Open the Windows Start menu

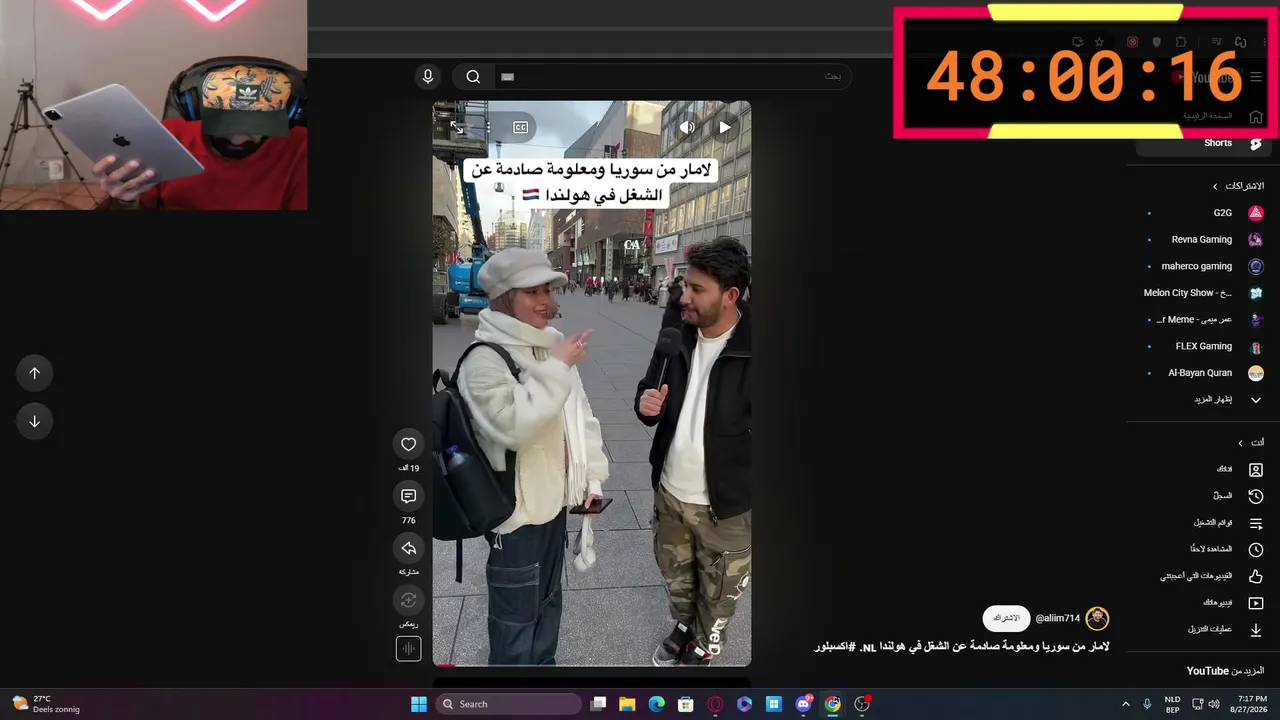point(419,704)
